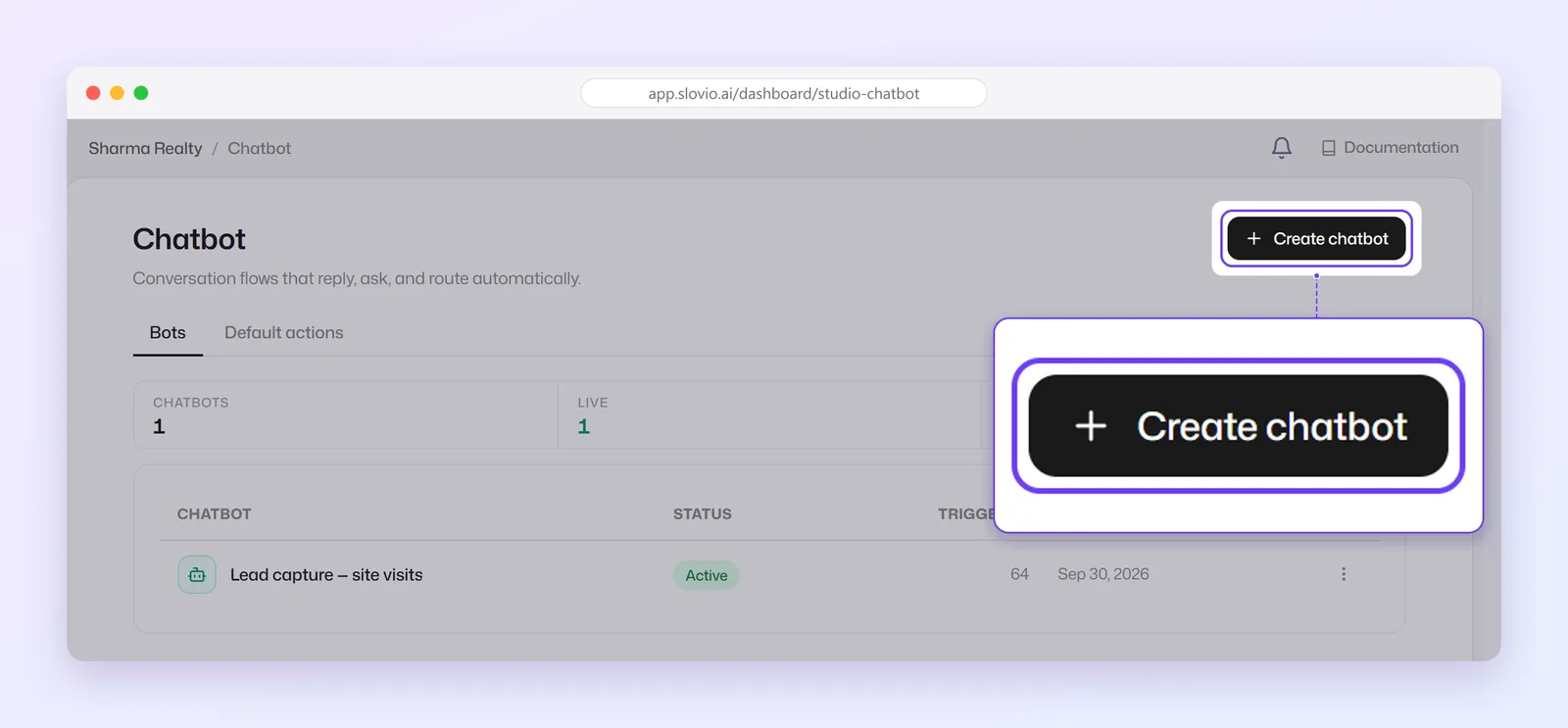Click the CHATBOTS stat count

pyautogui.click(x=159, y=427)
